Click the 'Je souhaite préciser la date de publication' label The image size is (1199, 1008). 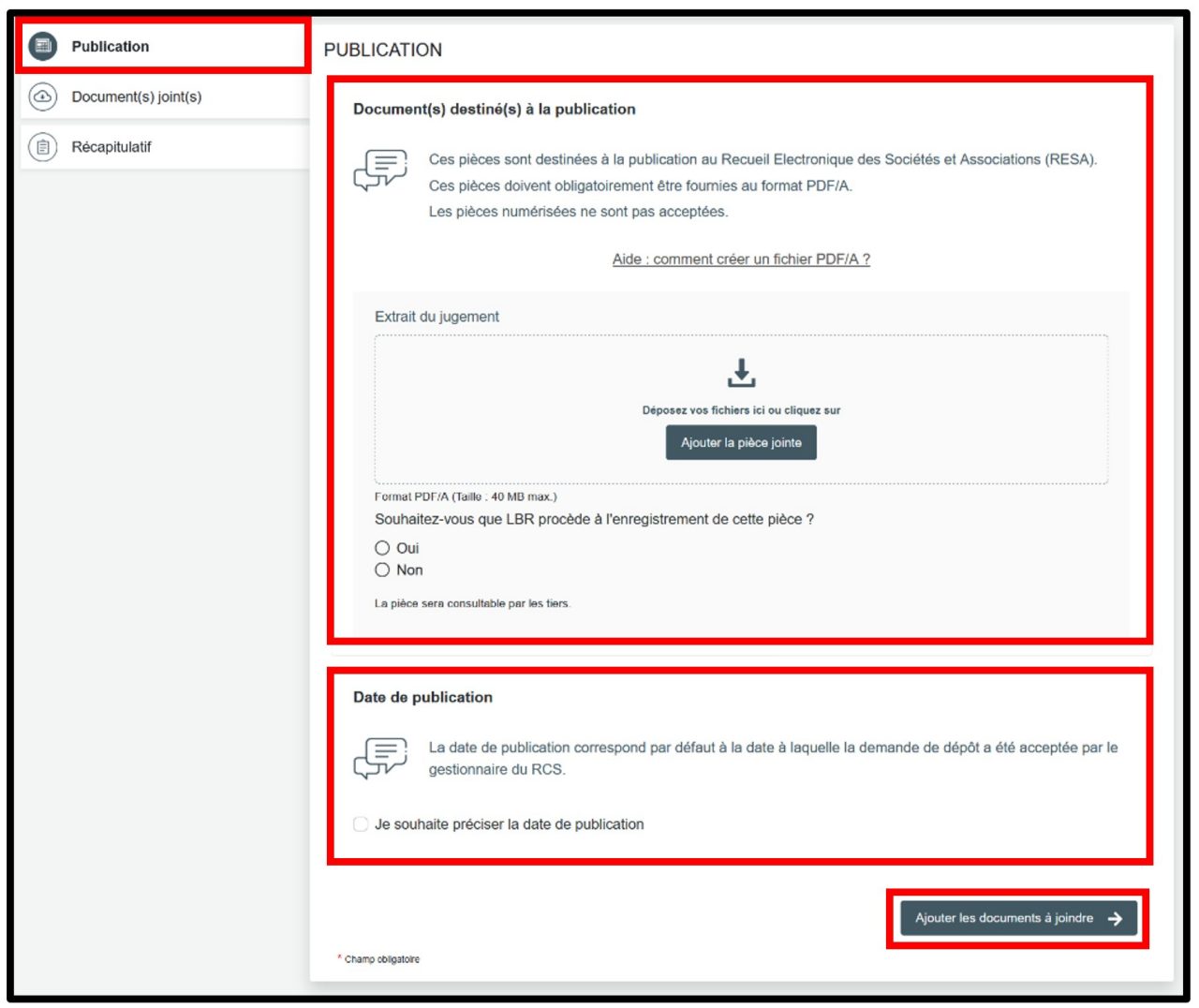(510, 824)
